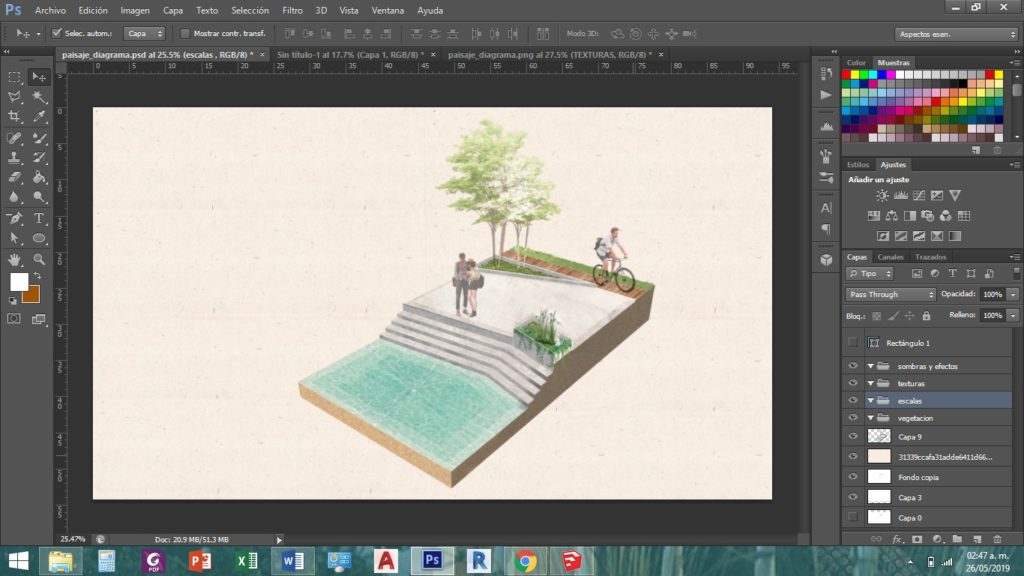Open the Relleno value dropdown arrow

pyautogui.click(x=1013, y=315)
